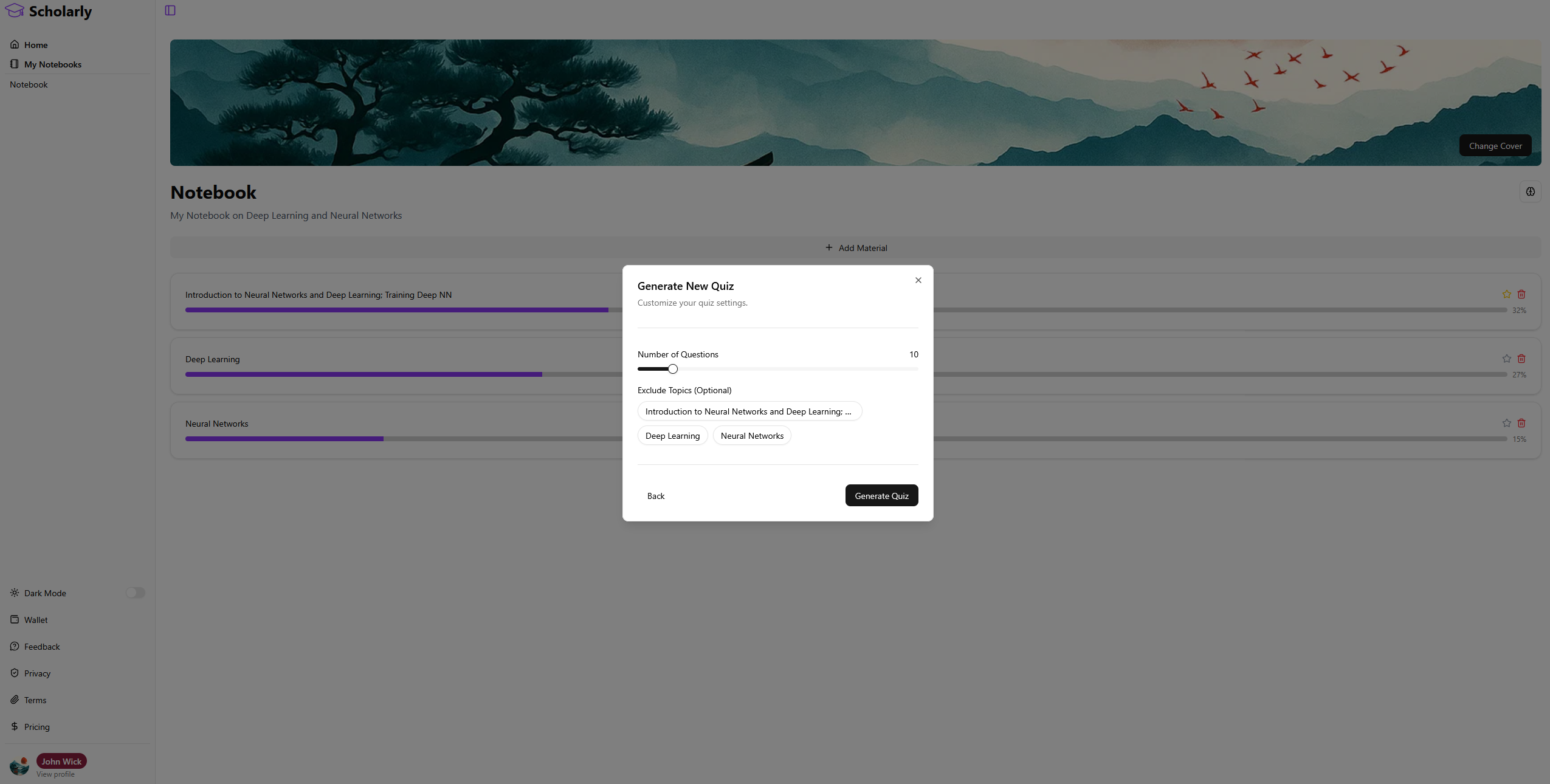Go to Home in sidebar
The image size is (1550, 784).
36,45
